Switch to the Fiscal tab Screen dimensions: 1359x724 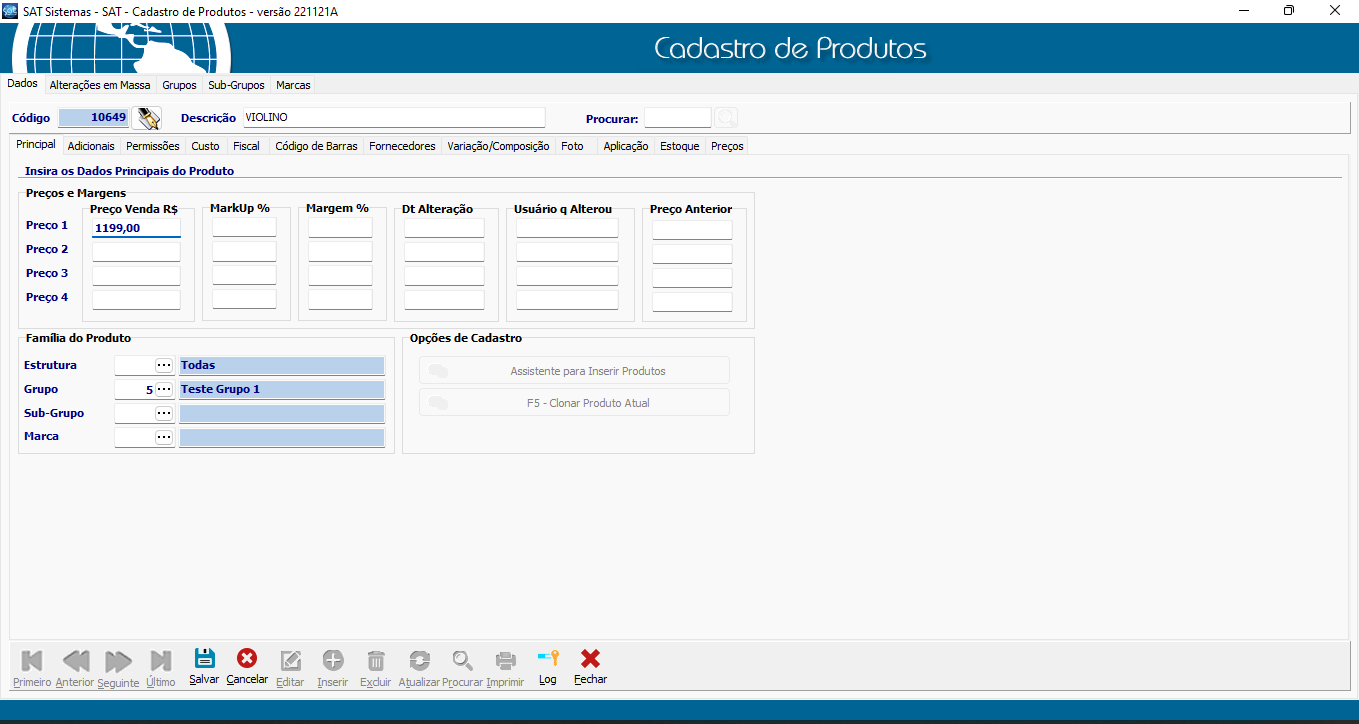click(246, 146)
